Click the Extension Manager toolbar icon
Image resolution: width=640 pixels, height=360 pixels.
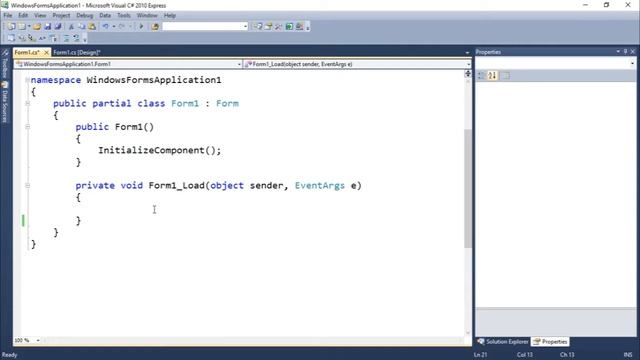point(300,27)
